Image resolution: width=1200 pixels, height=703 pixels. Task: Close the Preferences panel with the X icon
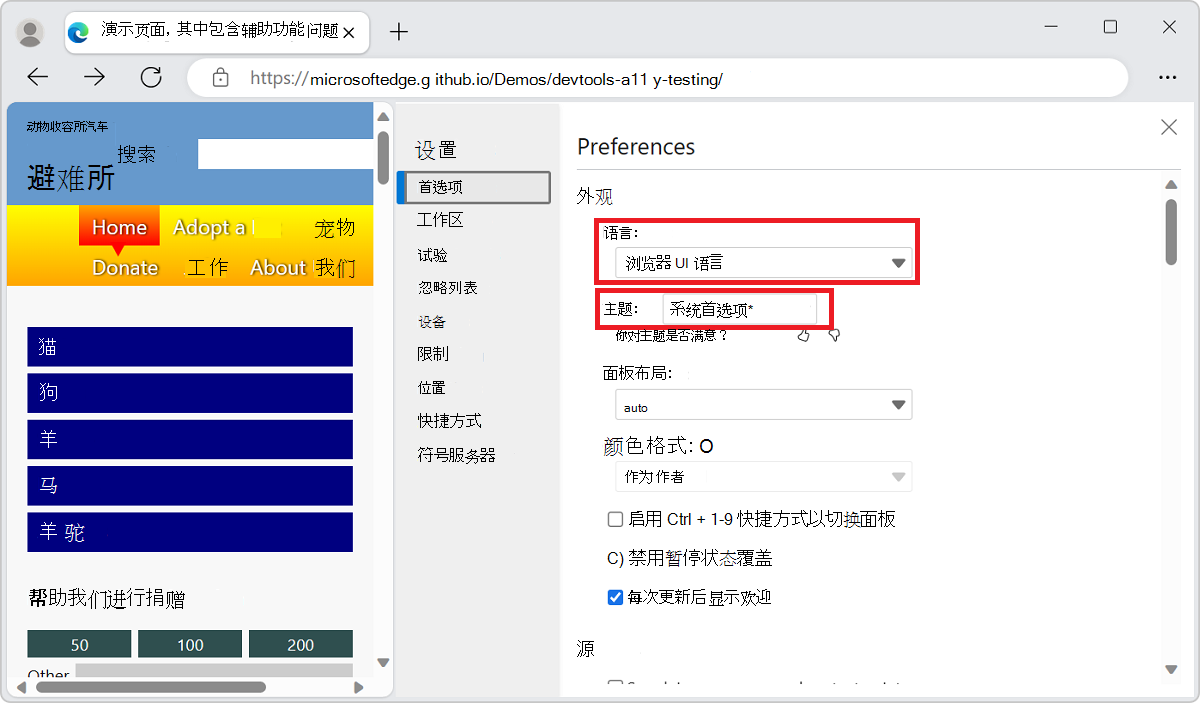click(x=1169, y=127)
